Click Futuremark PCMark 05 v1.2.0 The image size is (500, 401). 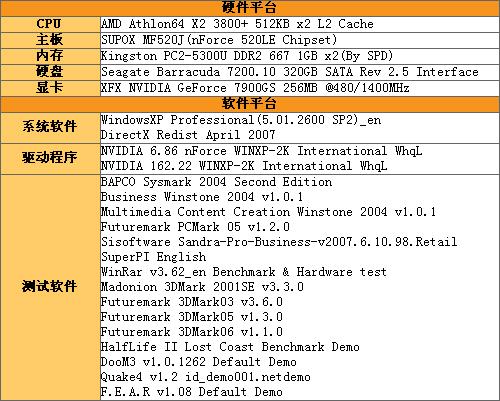195,227
